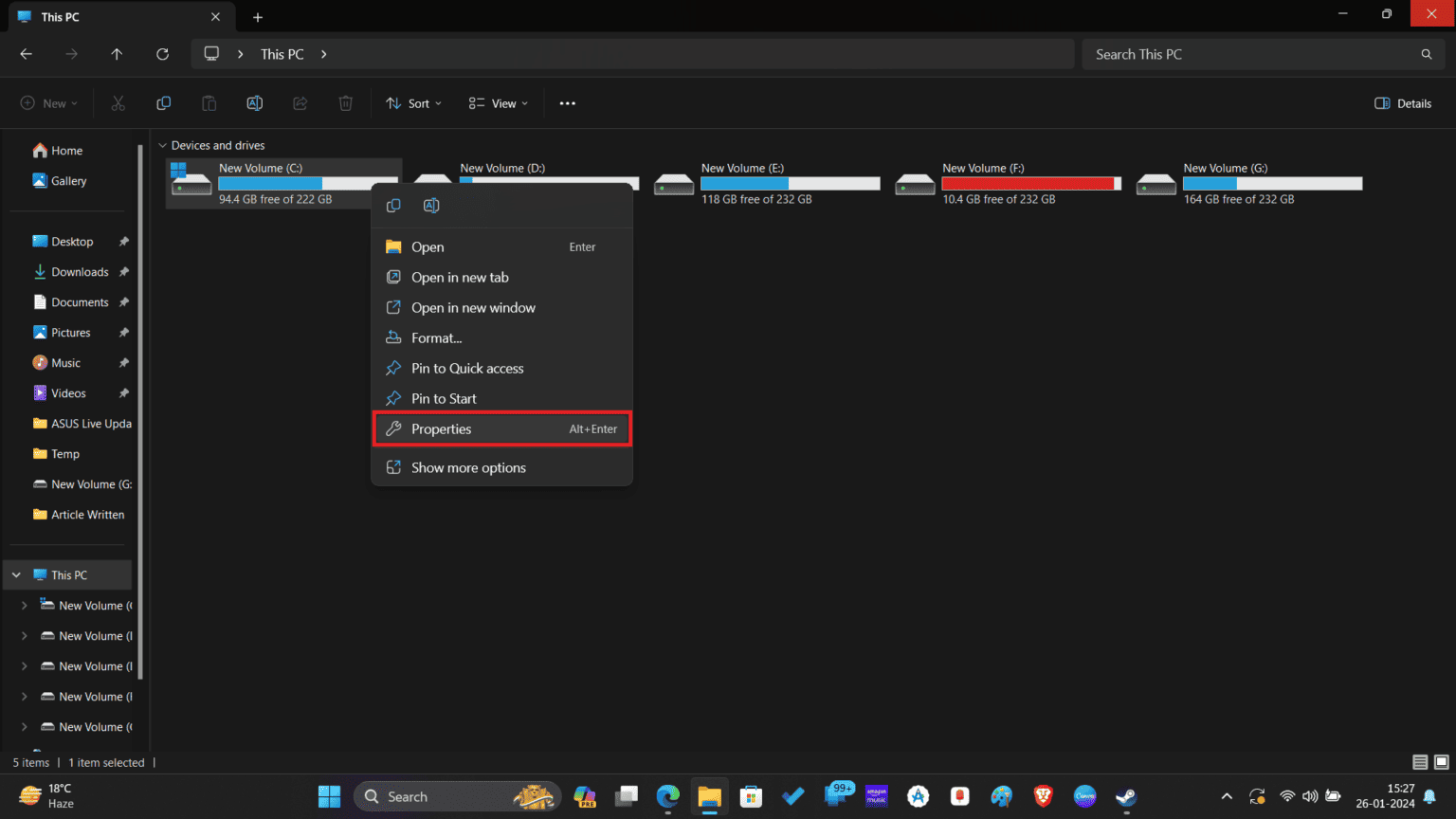Click Format in the context menu
This screenshot has height=819, width=1456.
pyautogui.click(x=434, y=337)
